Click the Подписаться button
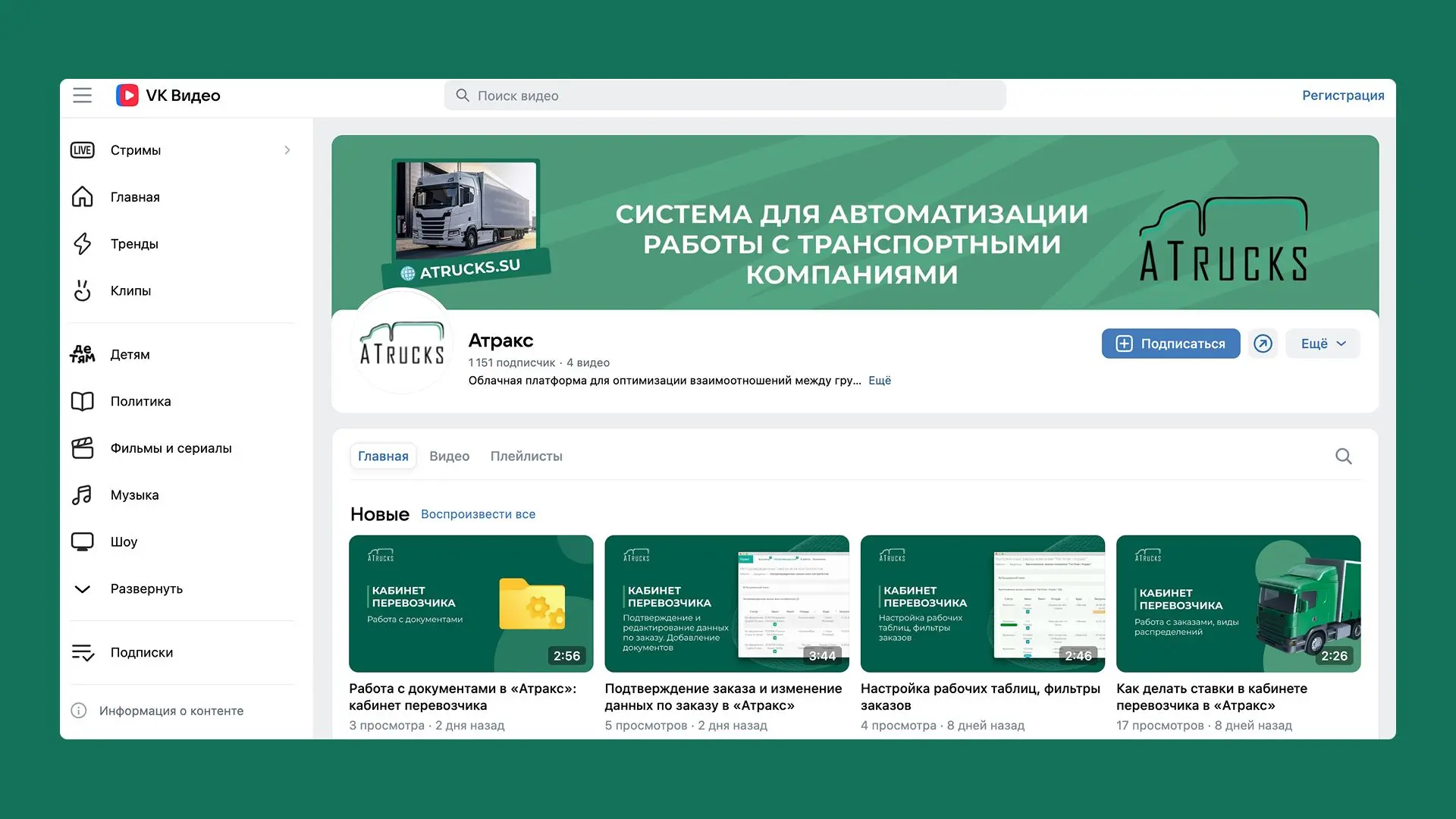This screenshot has height=819, width=1456. pos(1171,344)
